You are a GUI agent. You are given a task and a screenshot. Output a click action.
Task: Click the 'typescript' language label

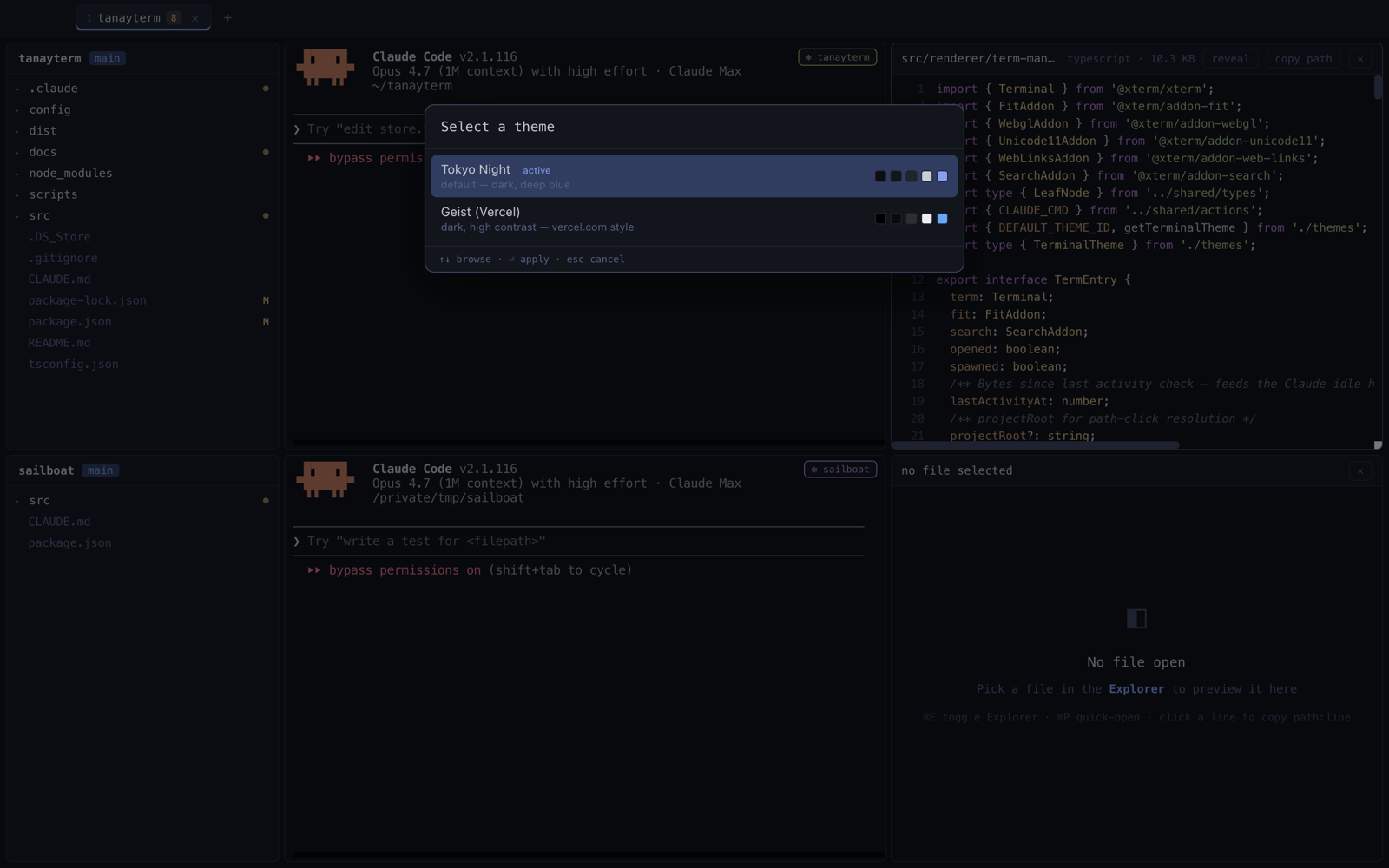[x=1099, y=59]
